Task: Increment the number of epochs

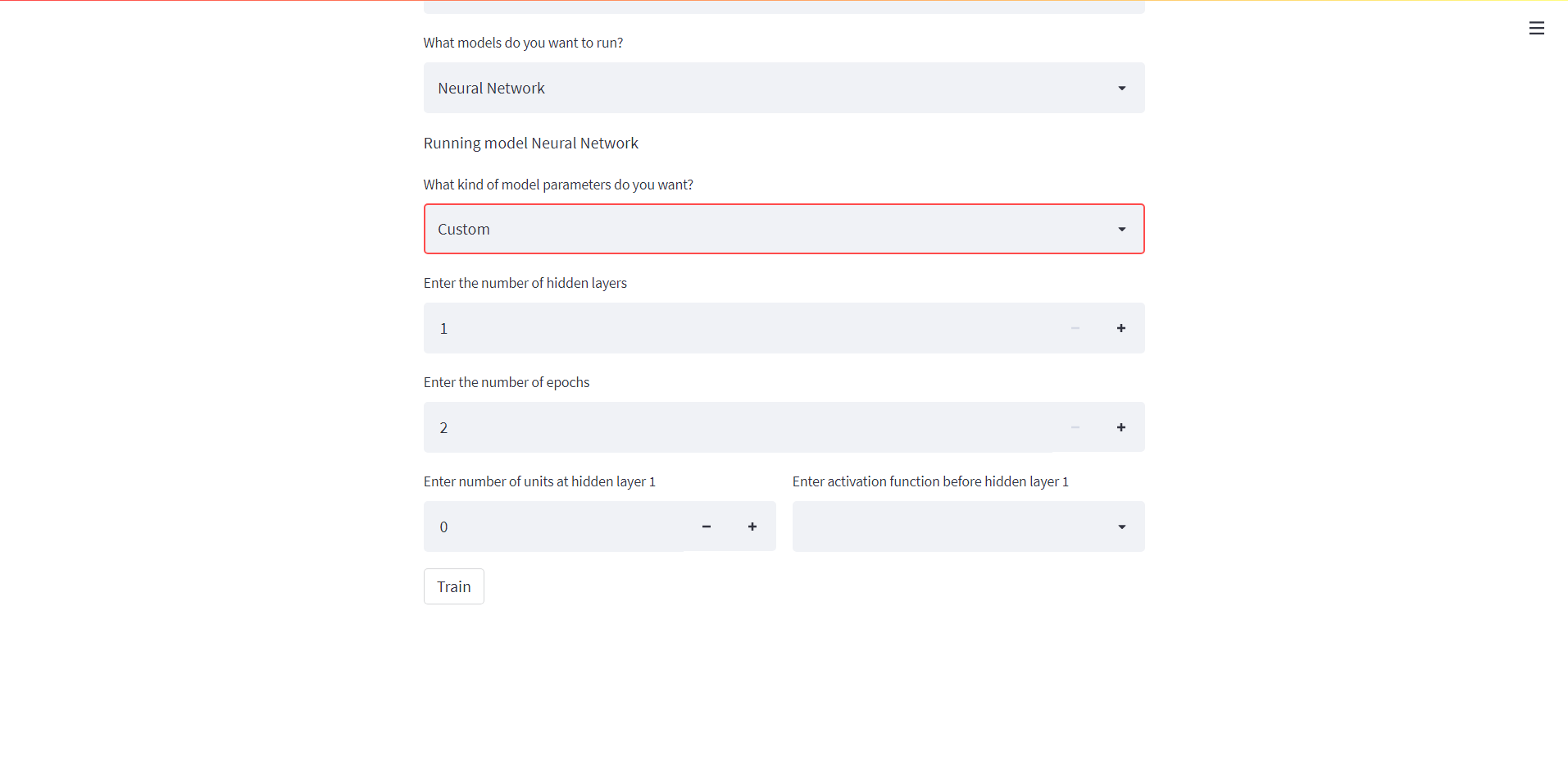Action: tap(1121, 426)
